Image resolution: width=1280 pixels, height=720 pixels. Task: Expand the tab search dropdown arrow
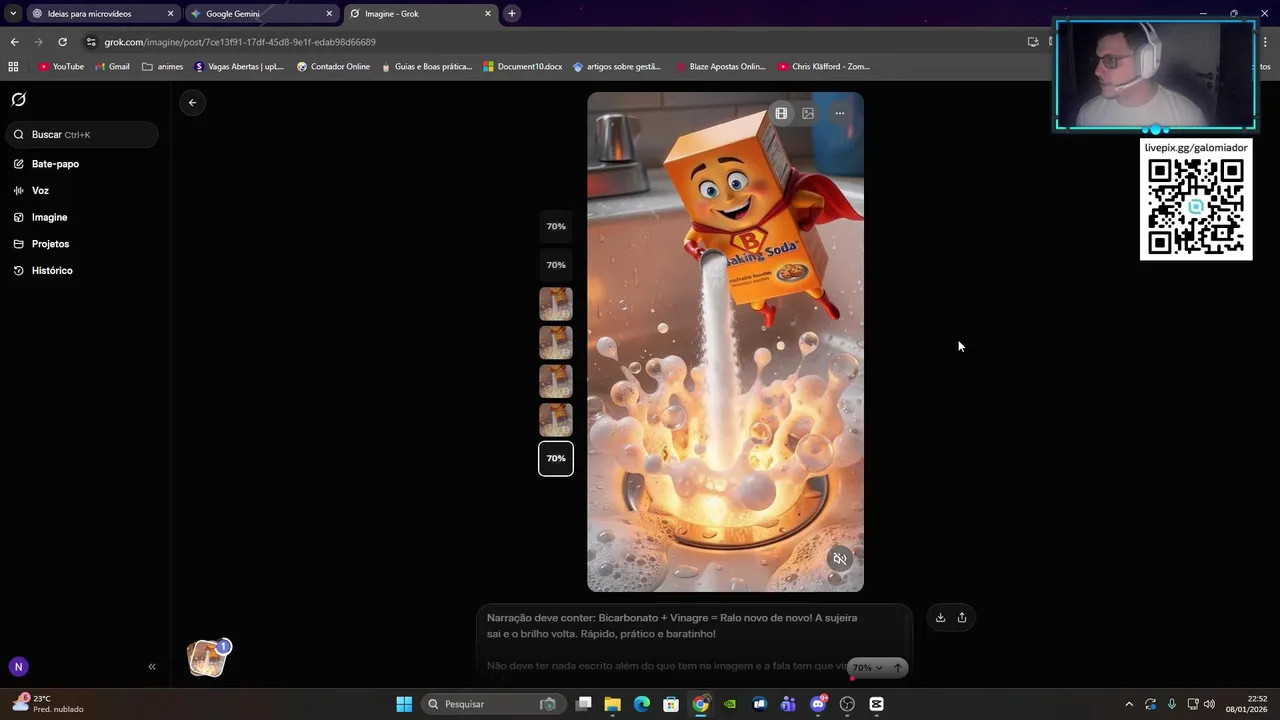click(13, 14)
